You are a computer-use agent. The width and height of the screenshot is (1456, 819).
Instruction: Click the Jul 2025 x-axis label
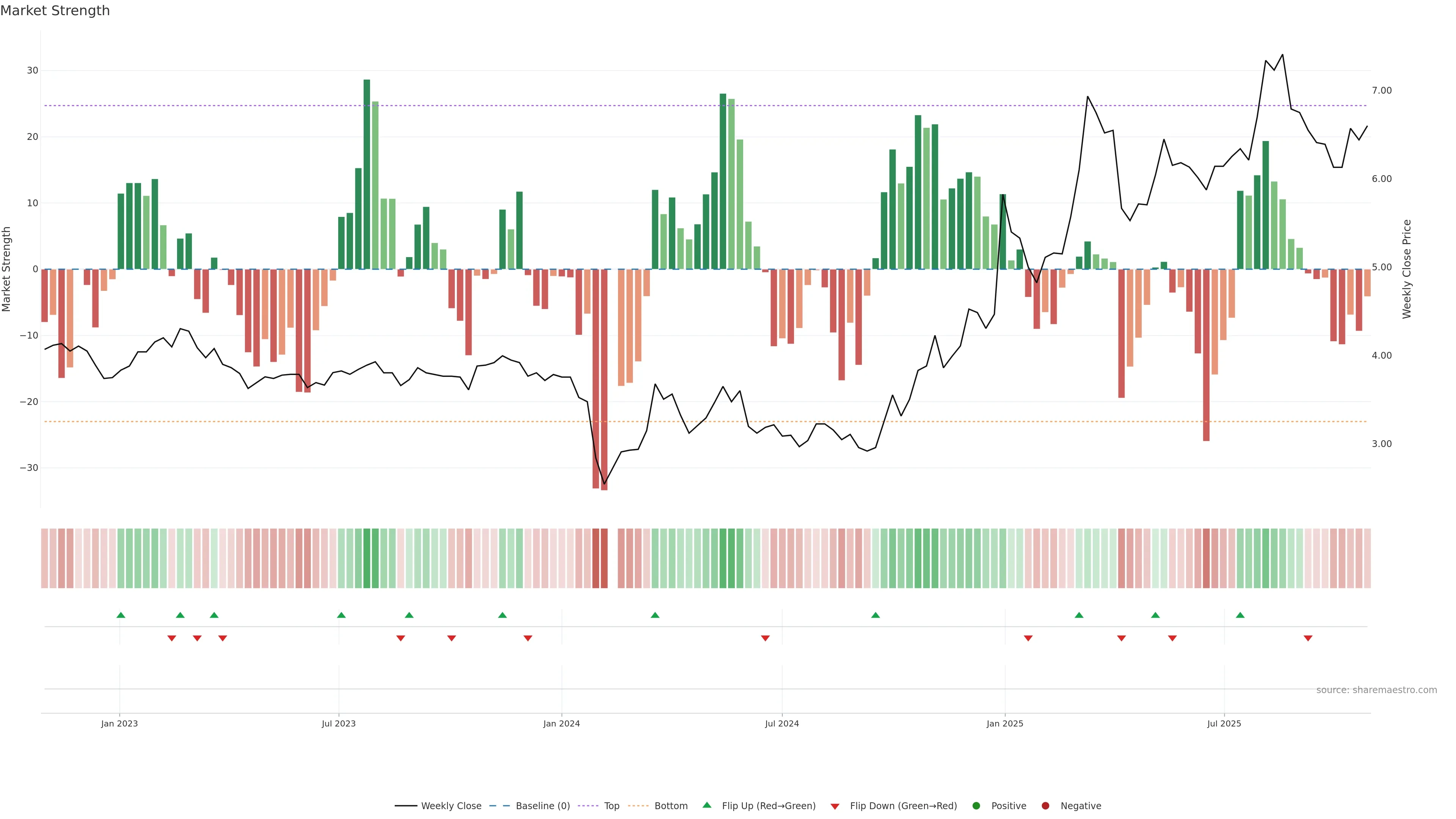tap(1224, 723)
